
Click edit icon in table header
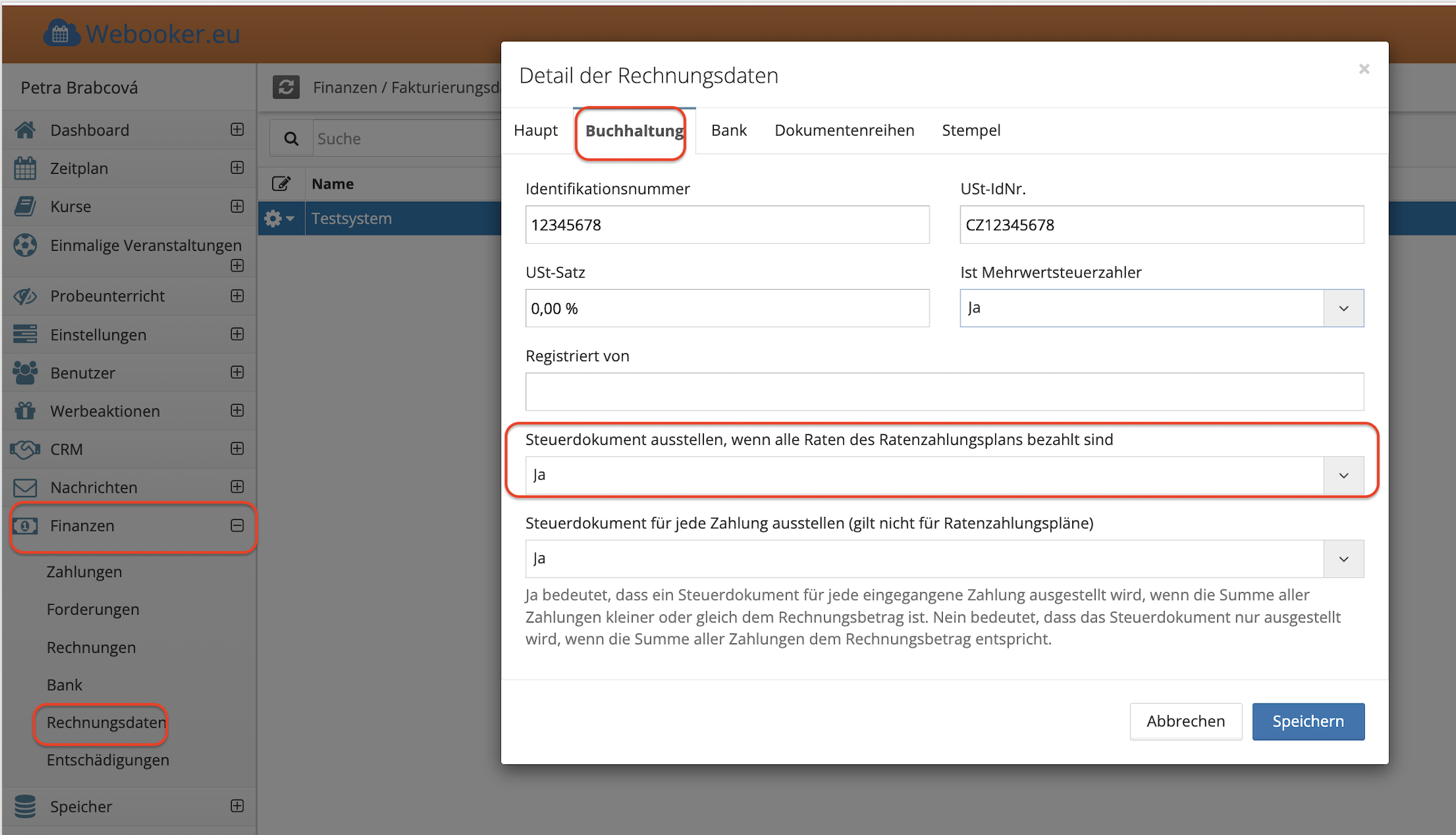[x=281, y=184]
